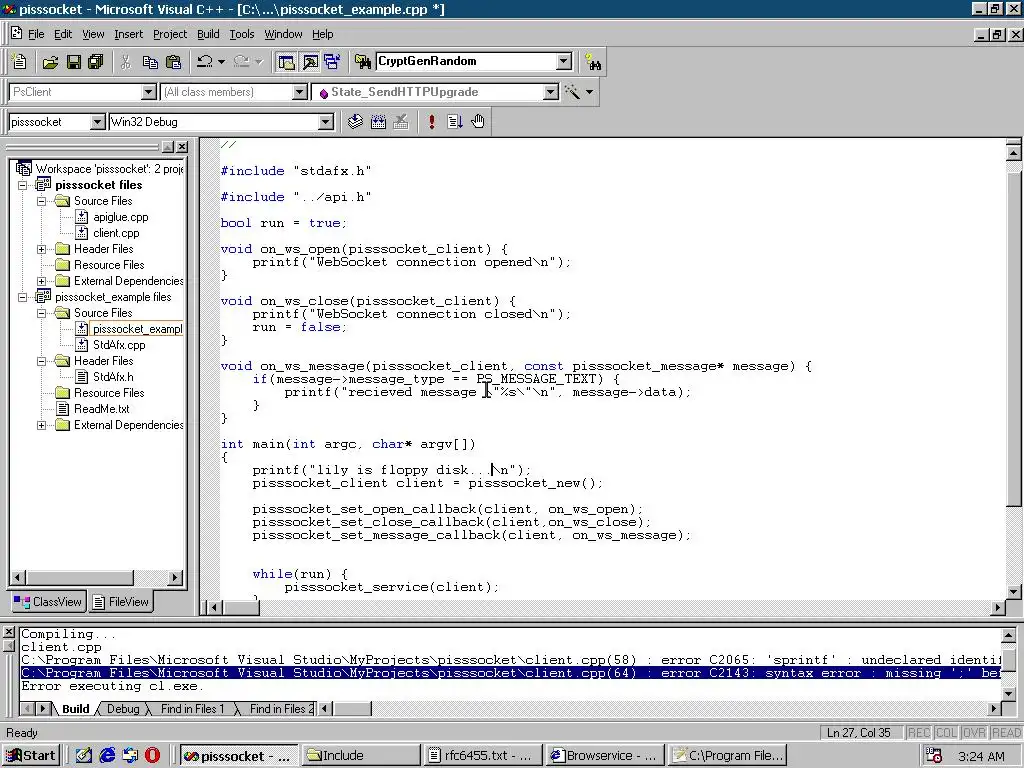
Task: Launch Opera from quick launch
Action: [152, 756]
